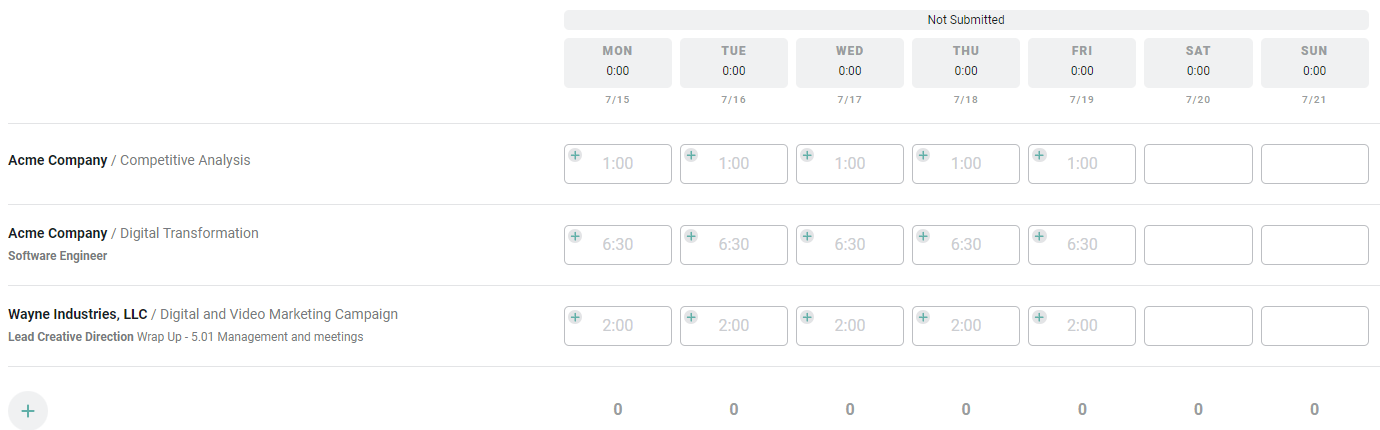Click Friday 6:30 field for Digital Transformation
This screenshot has height=430, width=1380.
coord(1082,245)
